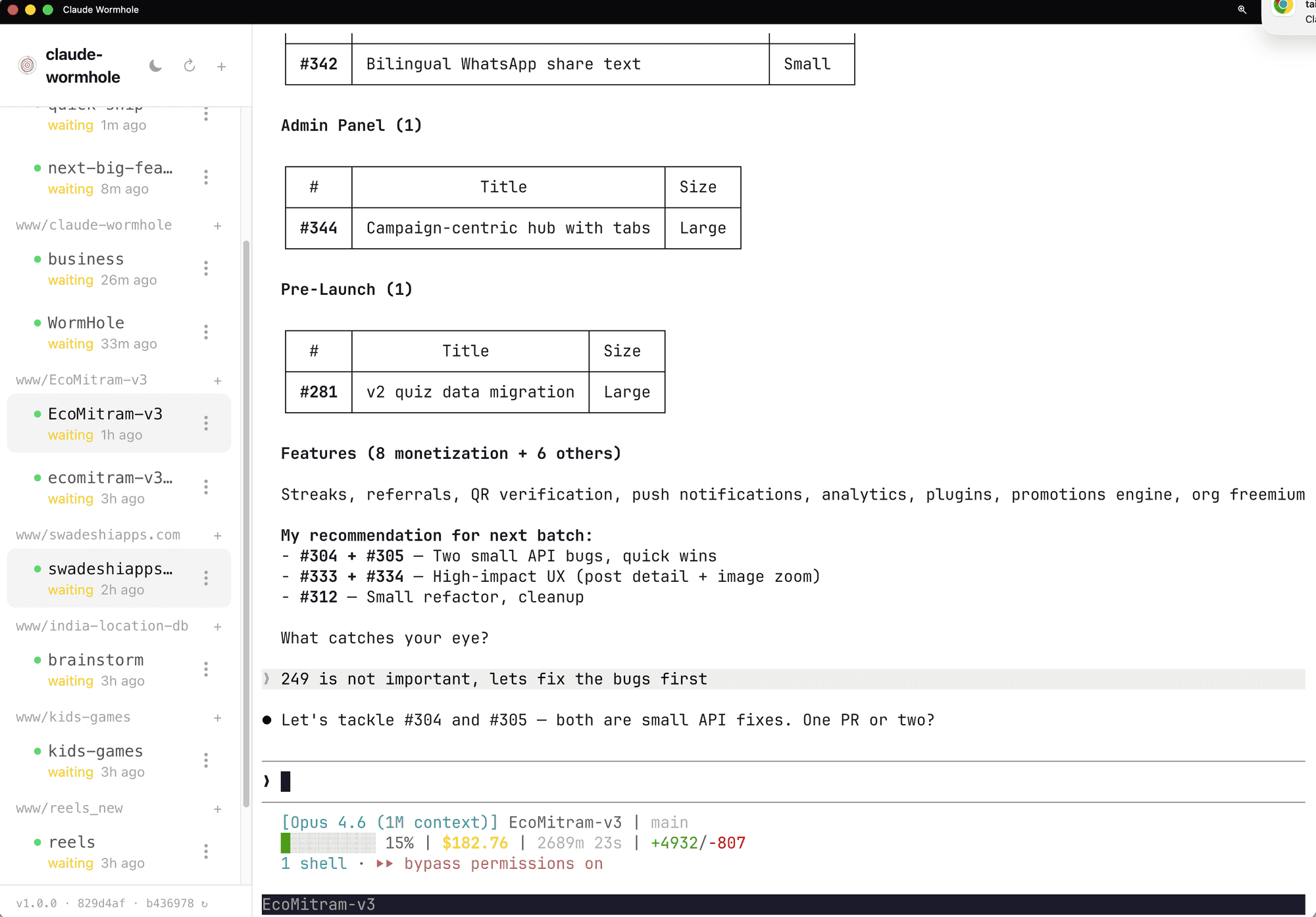The image size is (1316, 917).
Task: Click the main branch name in status bar
Action: (x=669, y=822)
